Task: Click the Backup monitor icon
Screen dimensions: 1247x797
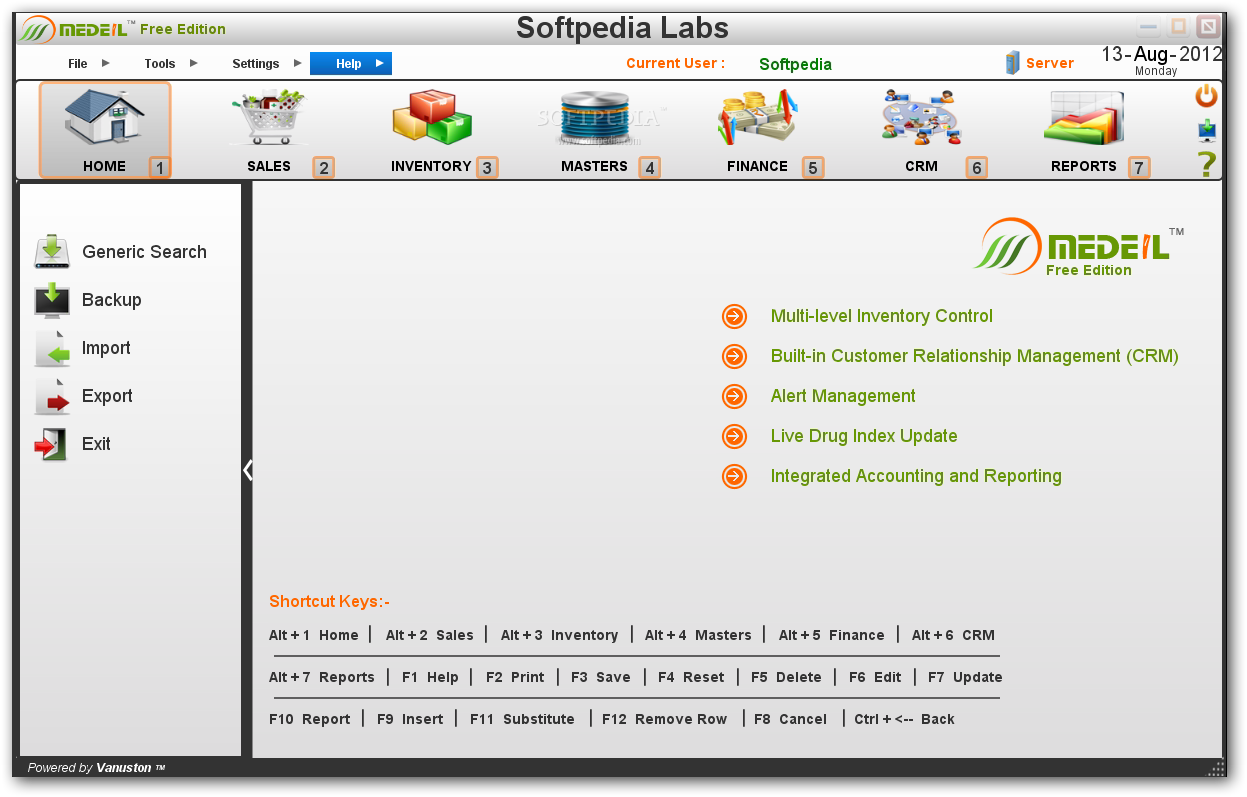Action: (x=52, y=300)
